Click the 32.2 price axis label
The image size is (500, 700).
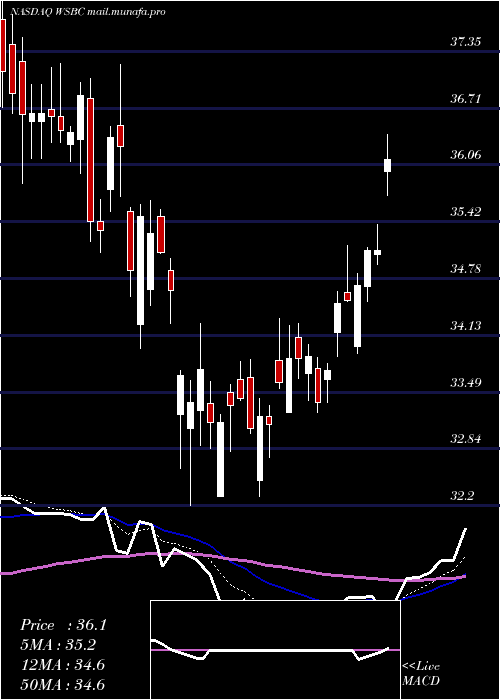462,496
